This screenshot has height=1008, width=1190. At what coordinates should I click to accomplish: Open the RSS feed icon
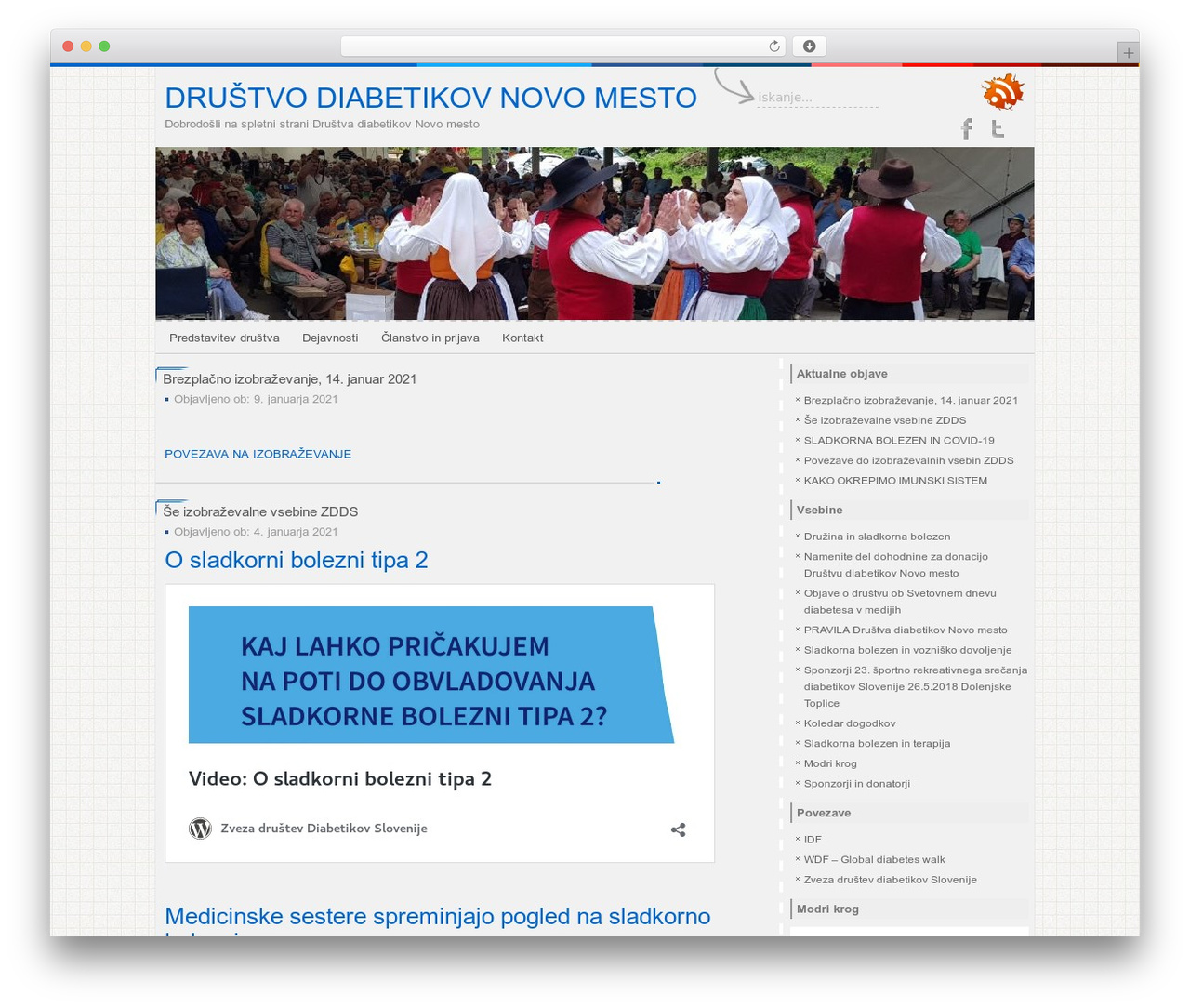click(x=1002, y=92)
